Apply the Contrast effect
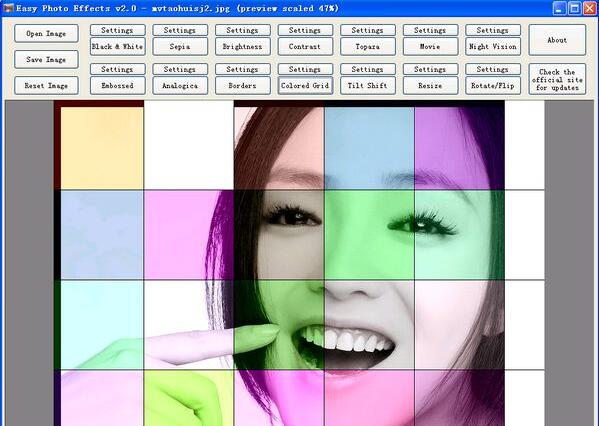Viewport: 599px width, 426px height. coord(305,47)
